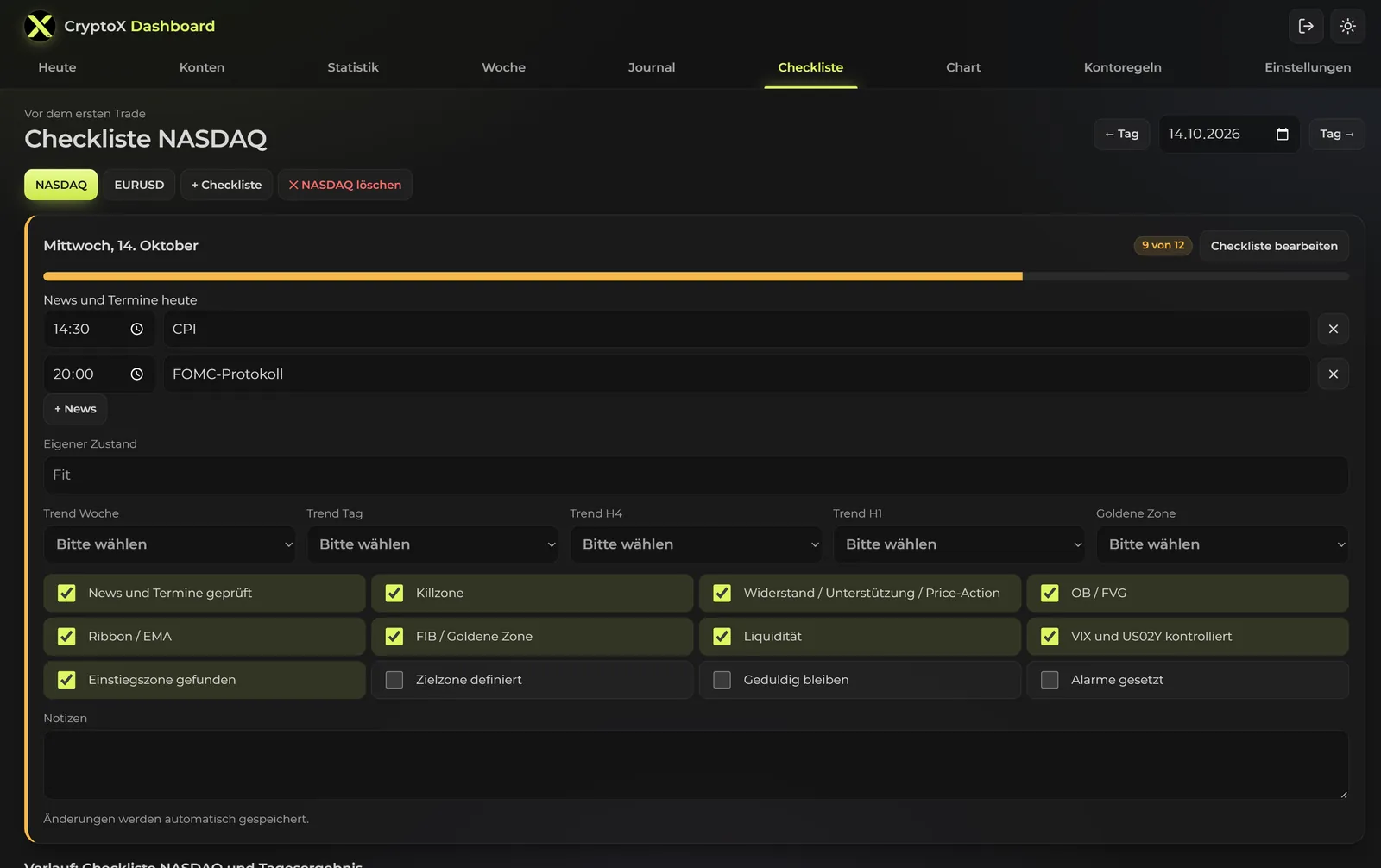1381x868 pixels.
Task: Uncheck Widerstand / Unterstützung / Price-Action
Action: (x=722, y=593)
